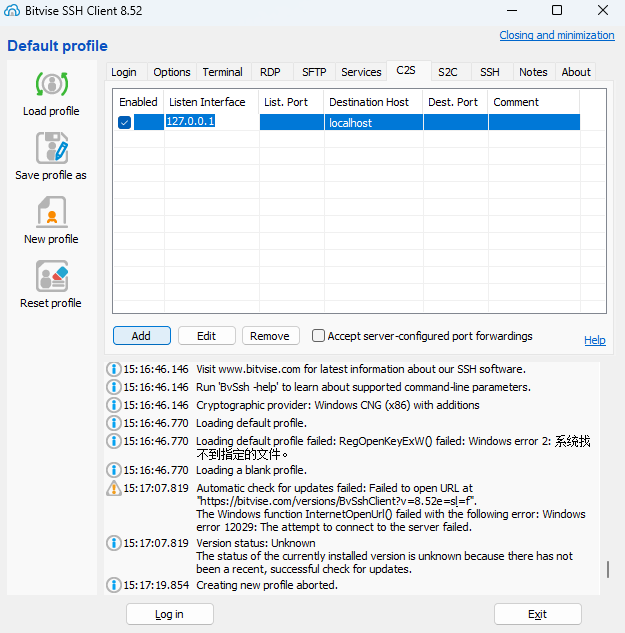625x633 pixels.
Task: Click info icon beside 'Visit www.bitvise.com' log entry
Action: (113, 369)
